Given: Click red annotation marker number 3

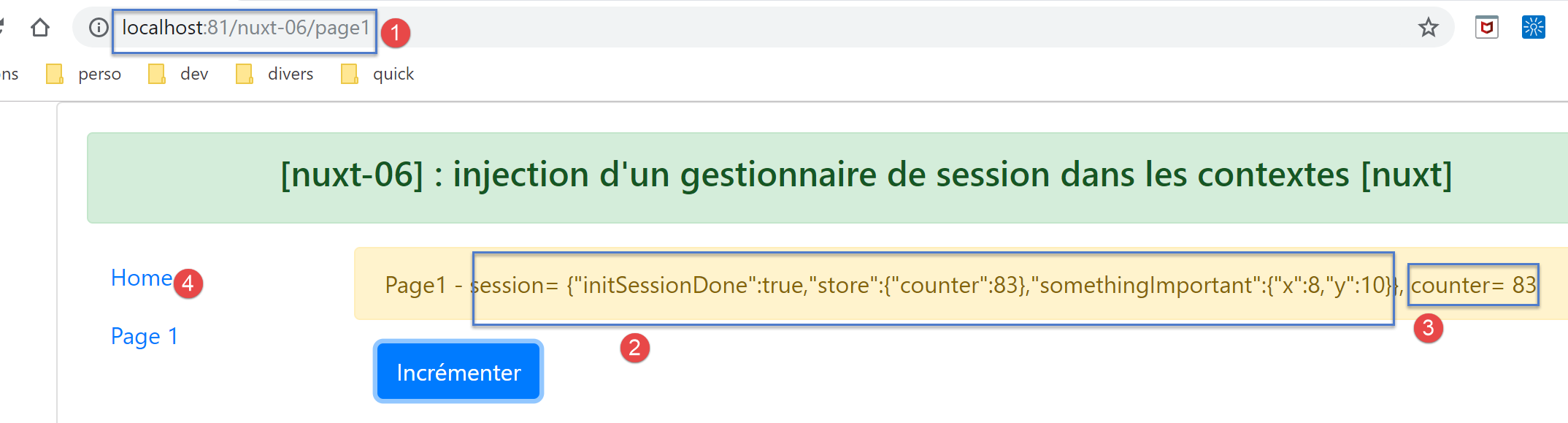Looking at the screenshot, I should [1428, 328].
